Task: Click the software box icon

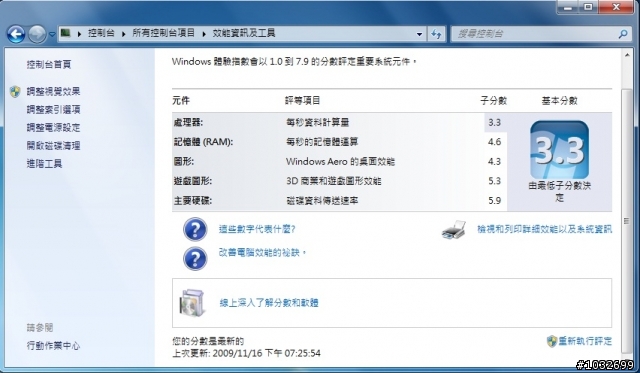Action: (x=192, y=303)
